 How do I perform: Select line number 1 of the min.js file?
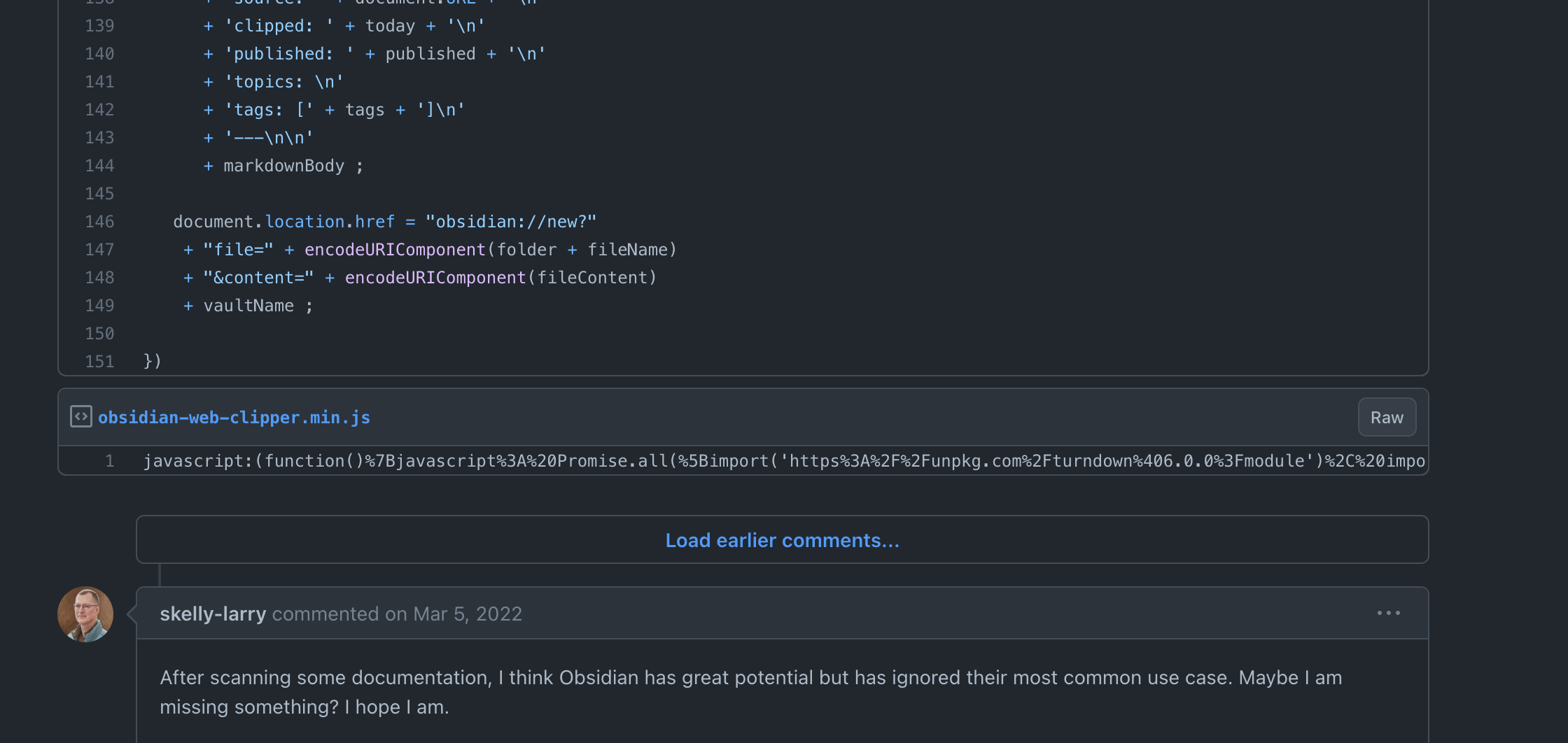pos(109,461)
